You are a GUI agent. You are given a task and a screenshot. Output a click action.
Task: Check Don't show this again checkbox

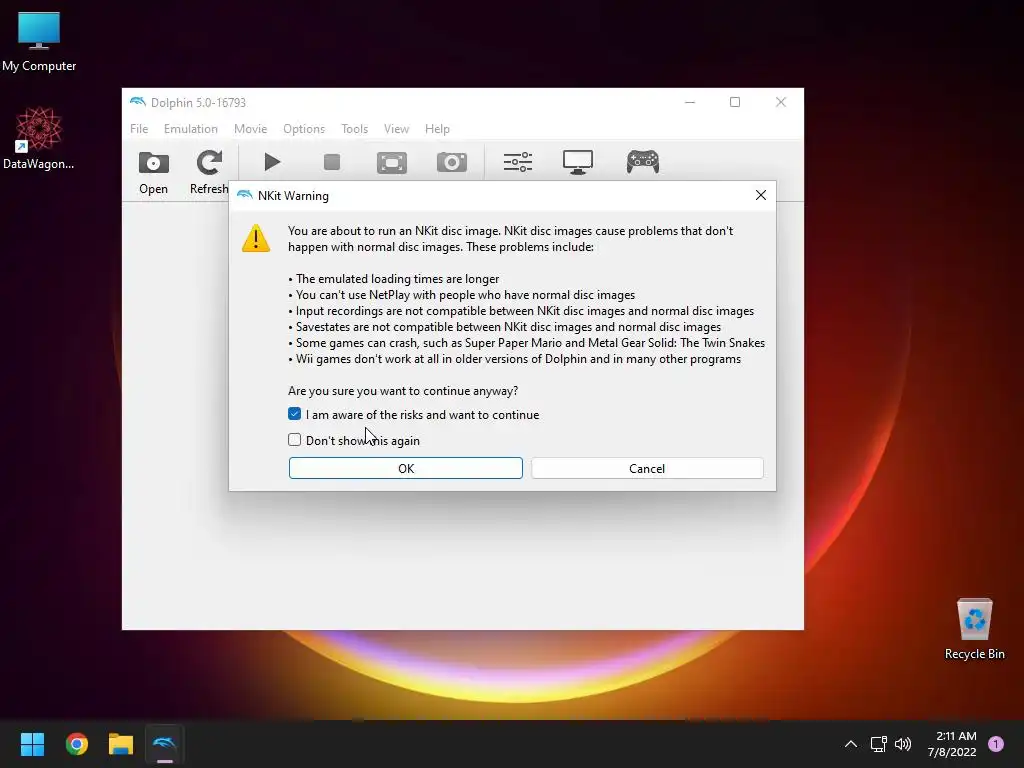tap(295, 440)
